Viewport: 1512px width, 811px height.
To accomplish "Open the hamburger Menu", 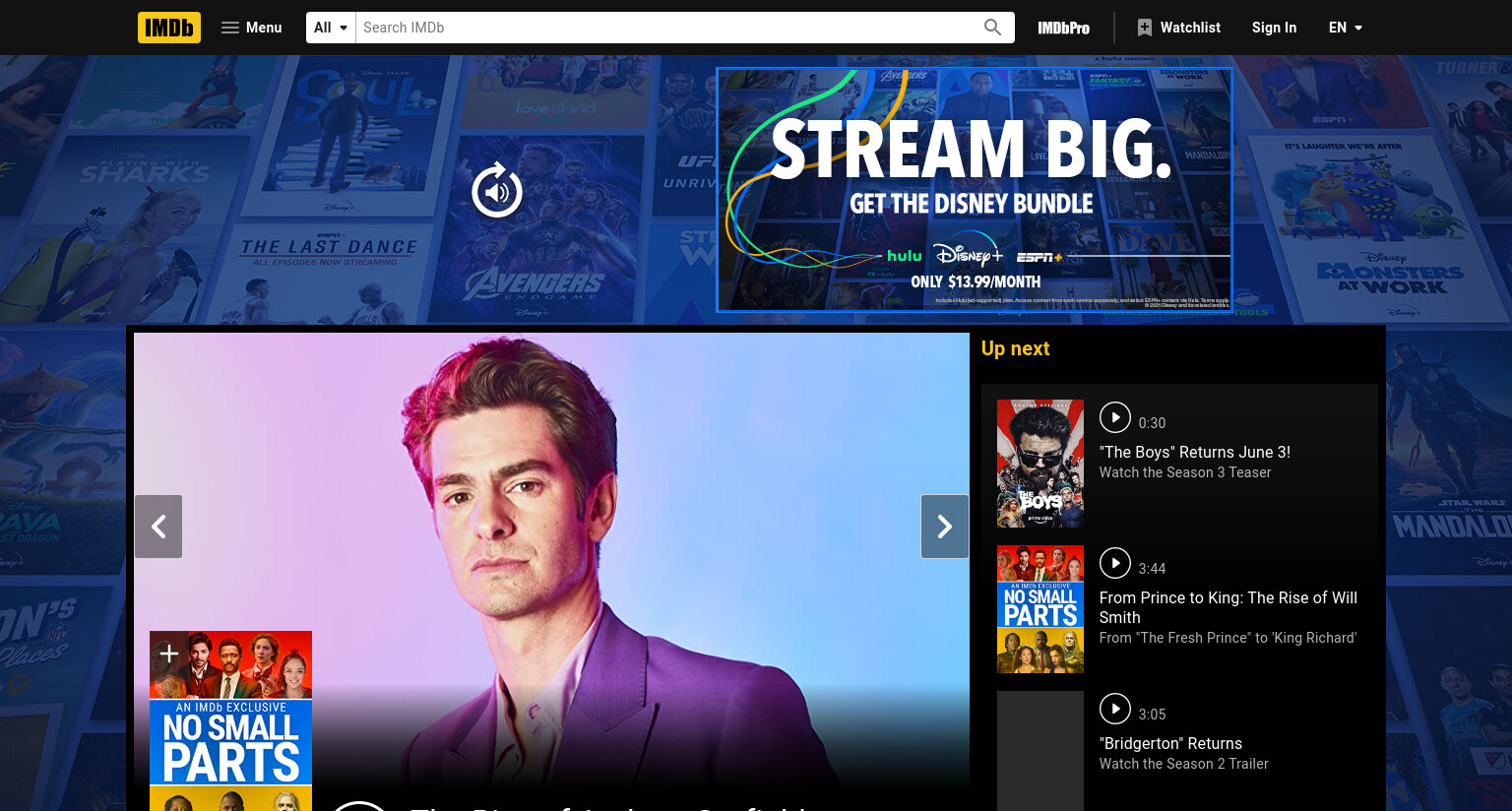I will pyautogui.click(x=252, y=28).
